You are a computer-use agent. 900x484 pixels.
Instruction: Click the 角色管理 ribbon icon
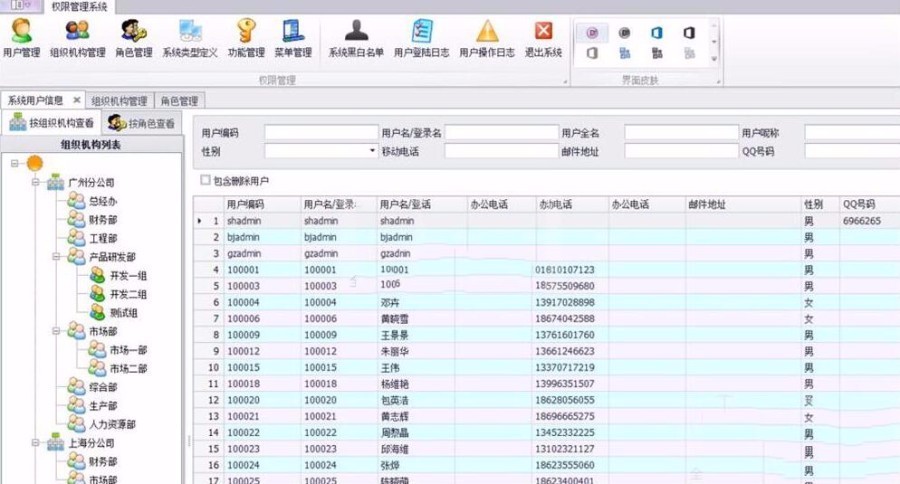[133, 38]
